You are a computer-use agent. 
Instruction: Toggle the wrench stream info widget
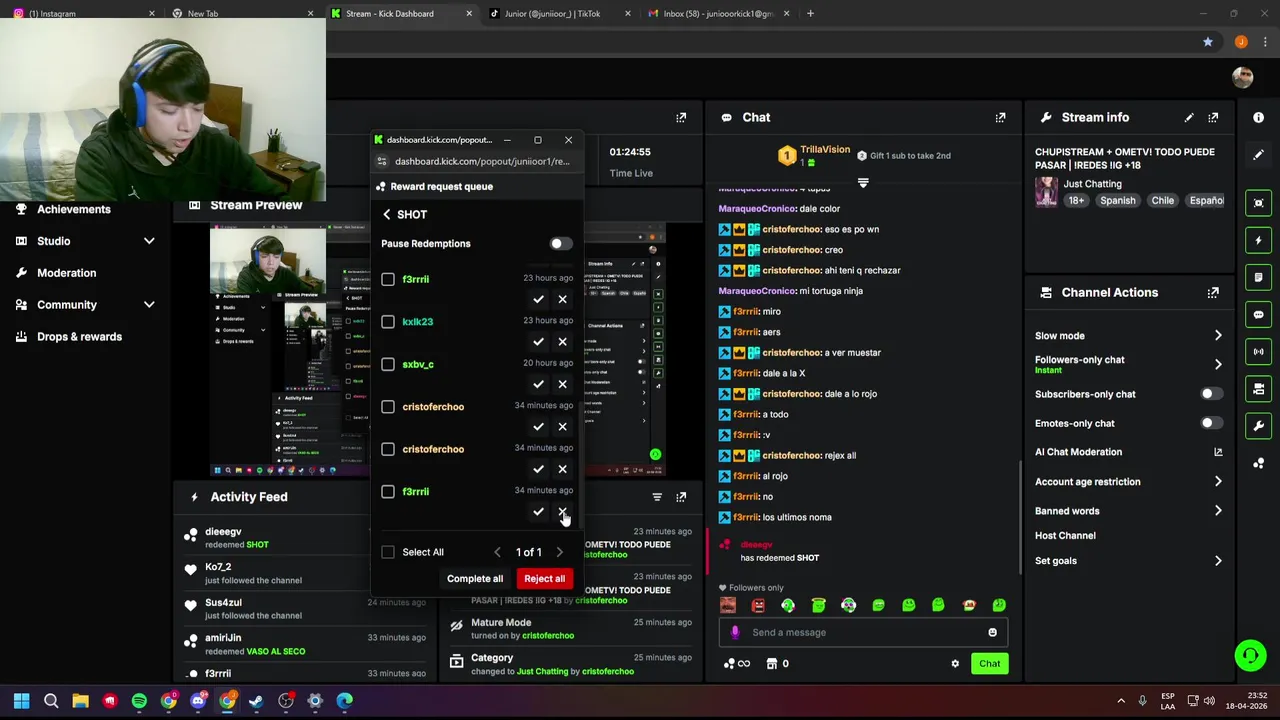[x=1258, y=425]
